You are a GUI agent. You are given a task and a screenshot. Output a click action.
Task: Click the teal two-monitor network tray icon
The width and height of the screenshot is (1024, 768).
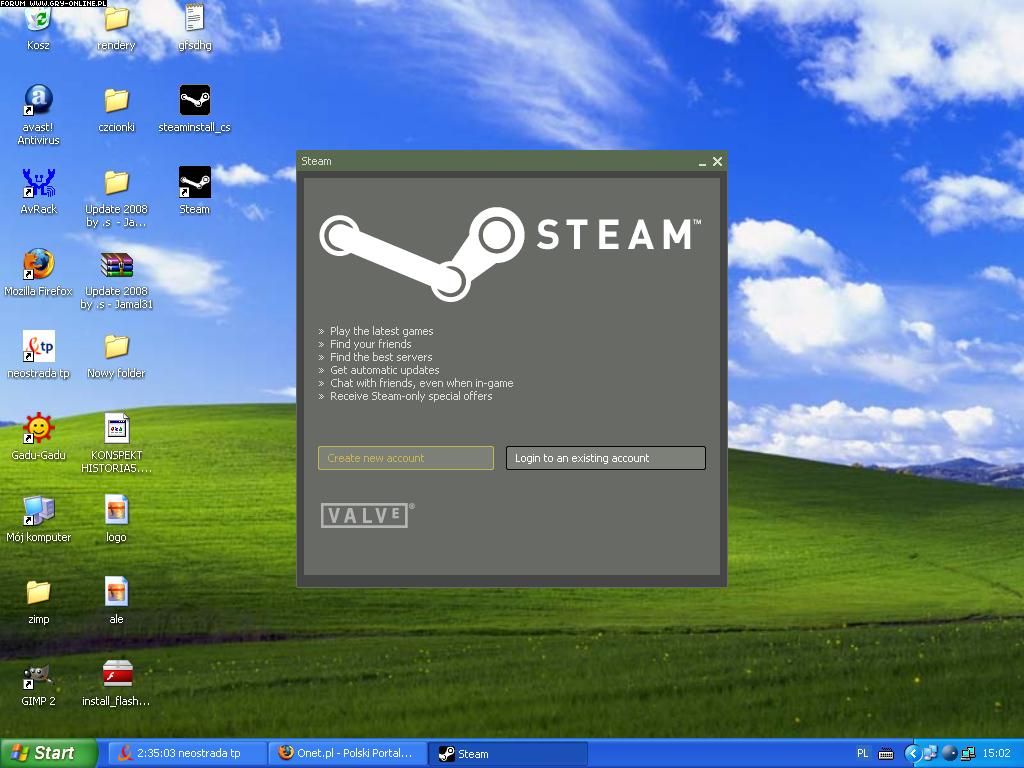click(x=968, y=754)
